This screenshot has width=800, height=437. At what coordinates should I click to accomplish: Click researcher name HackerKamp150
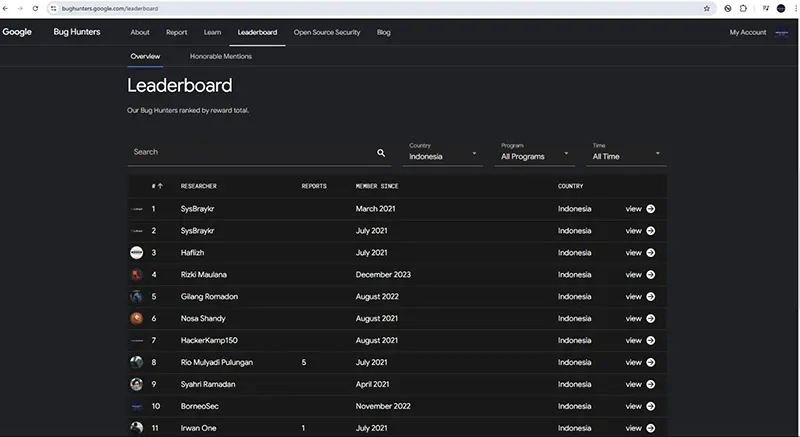coord(209,340)
